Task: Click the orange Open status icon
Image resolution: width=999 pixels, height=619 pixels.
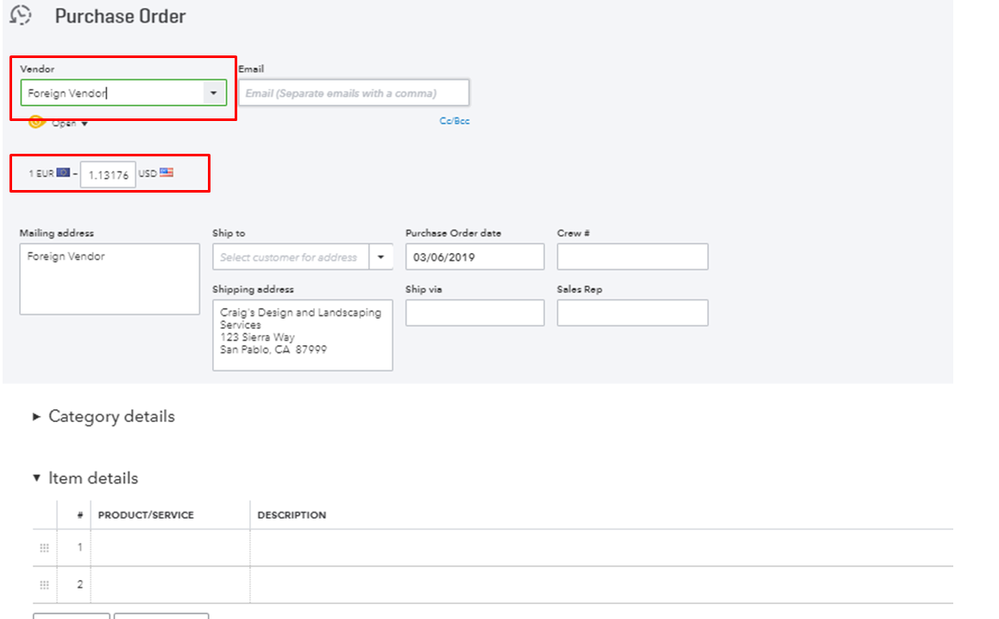Action: [37, 122]
